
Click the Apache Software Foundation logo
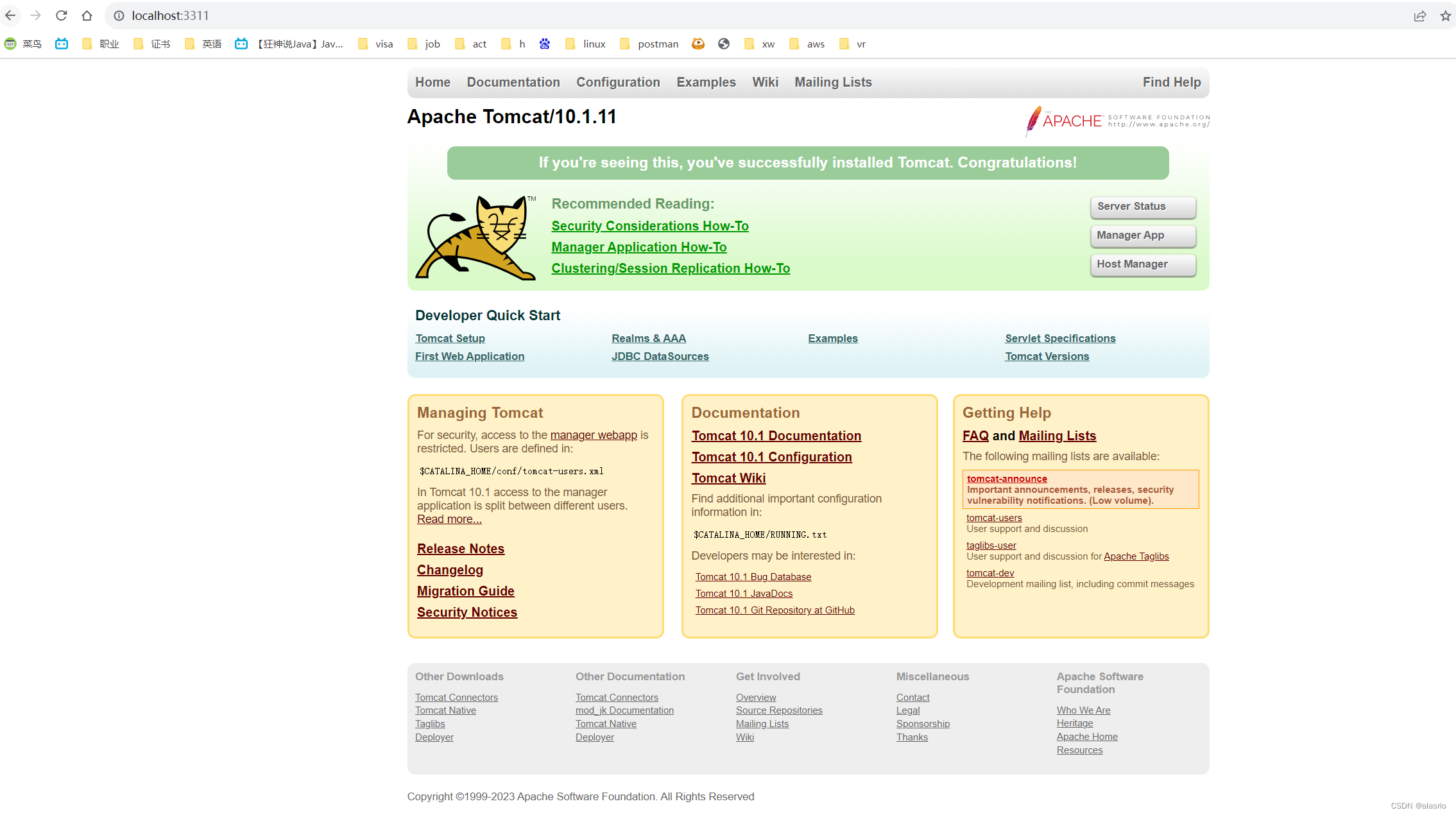pos(1117,121)
